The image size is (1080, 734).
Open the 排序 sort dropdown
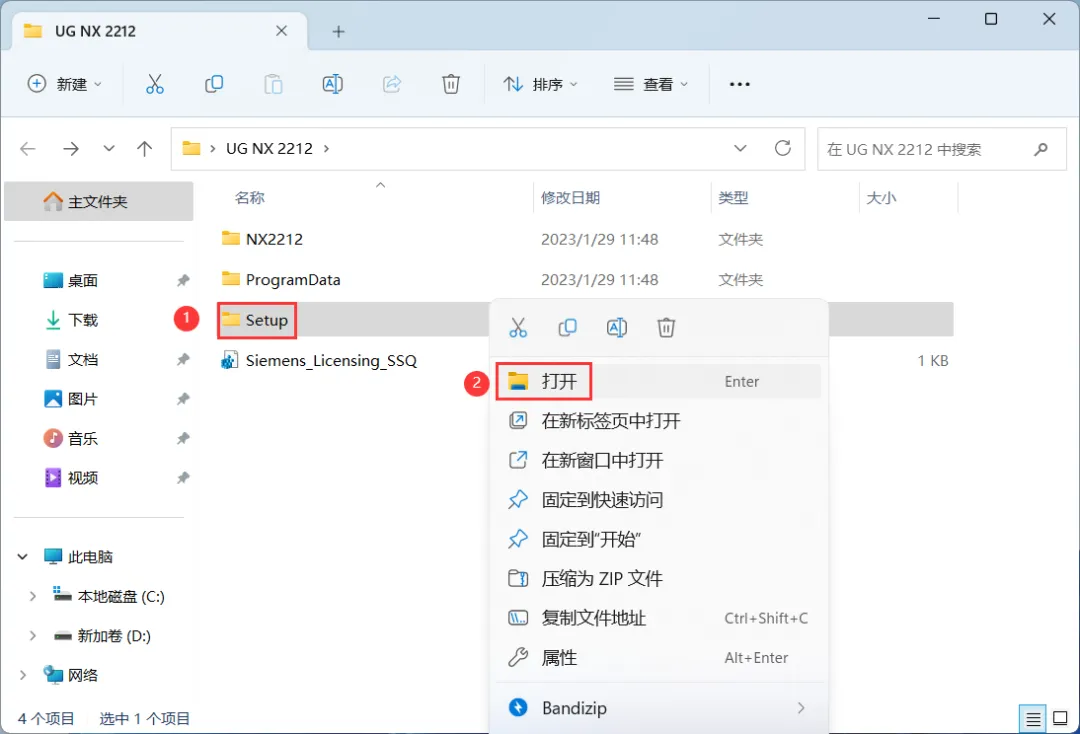(x=541, y=84)
